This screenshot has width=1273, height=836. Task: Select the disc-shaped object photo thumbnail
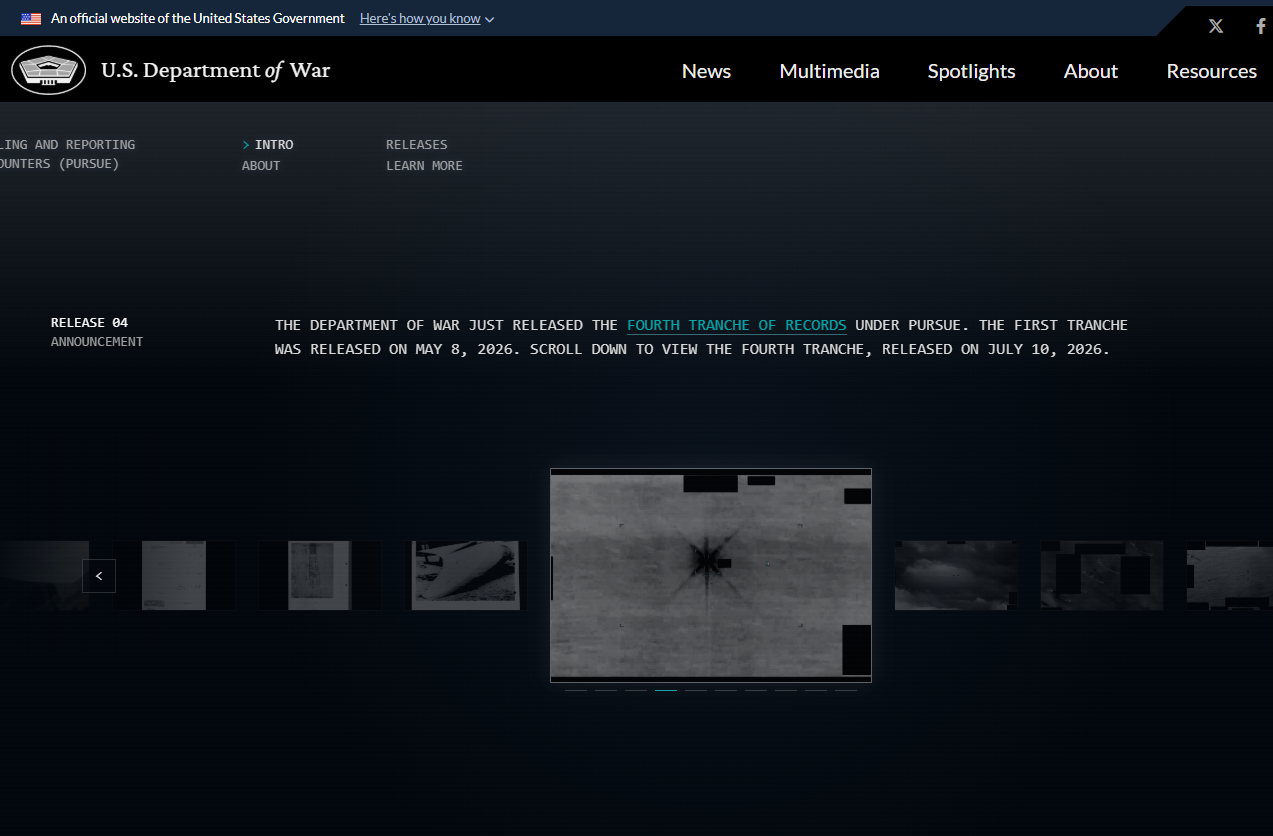pos(465,575)
